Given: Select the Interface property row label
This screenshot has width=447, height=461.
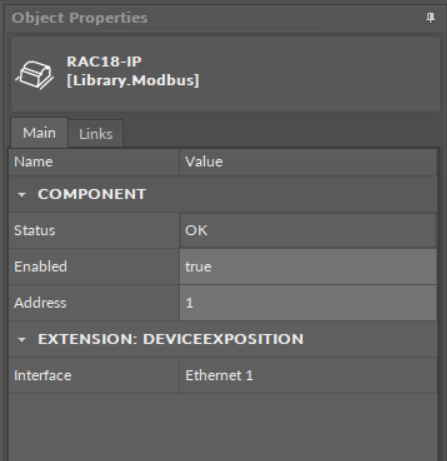Looking at the screenshot, I should [43, 376].
